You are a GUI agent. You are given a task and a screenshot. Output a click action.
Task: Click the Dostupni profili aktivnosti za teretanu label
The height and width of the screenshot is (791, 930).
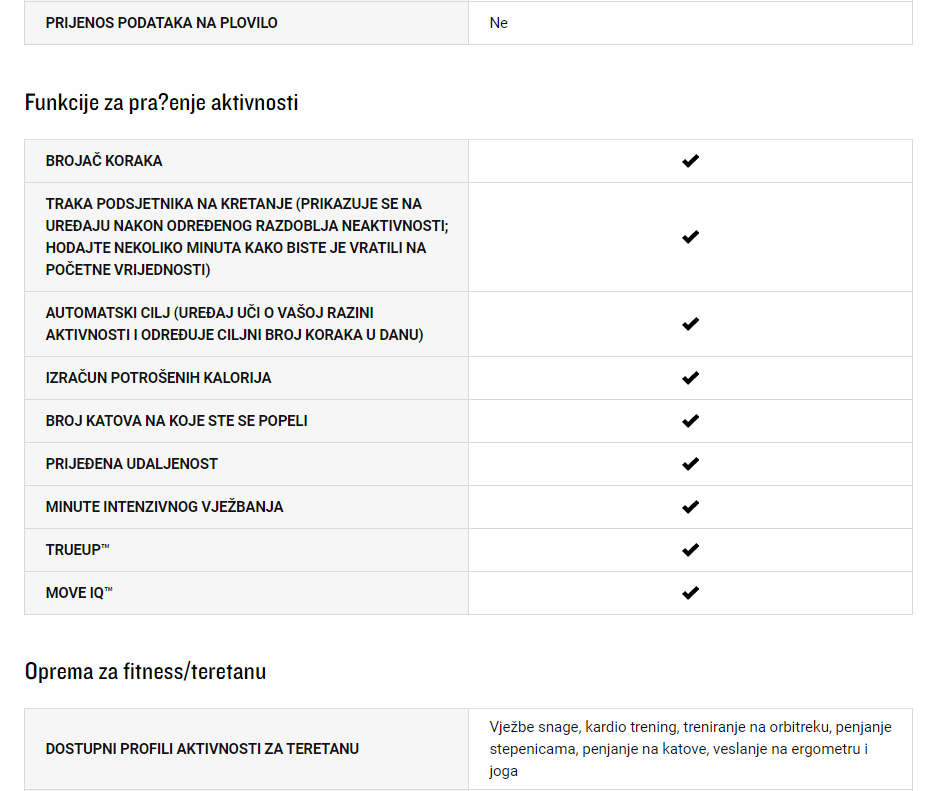202,749
